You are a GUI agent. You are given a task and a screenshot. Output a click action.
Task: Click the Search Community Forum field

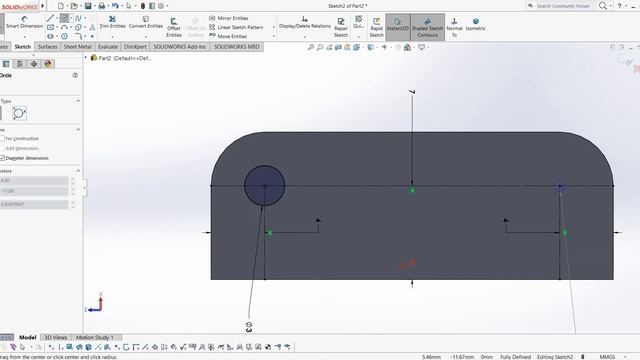(562, 6)
